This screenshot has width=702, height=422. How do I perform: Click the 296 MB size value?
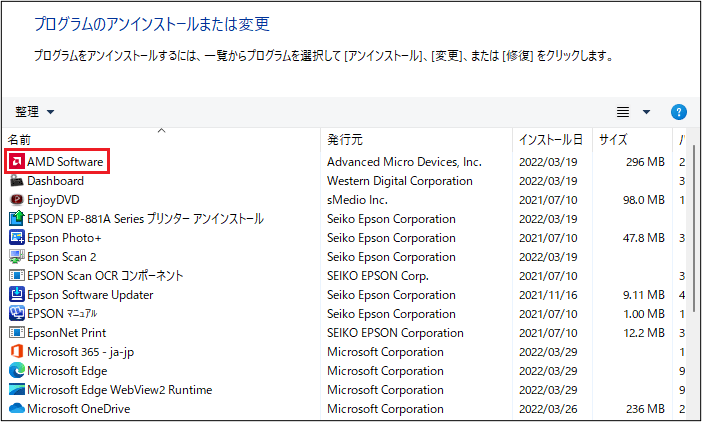tap(645, 162)
